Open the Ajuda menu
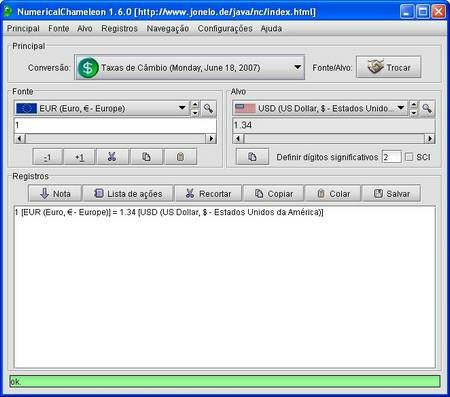 pyautogui.click(x=271, y=29)
